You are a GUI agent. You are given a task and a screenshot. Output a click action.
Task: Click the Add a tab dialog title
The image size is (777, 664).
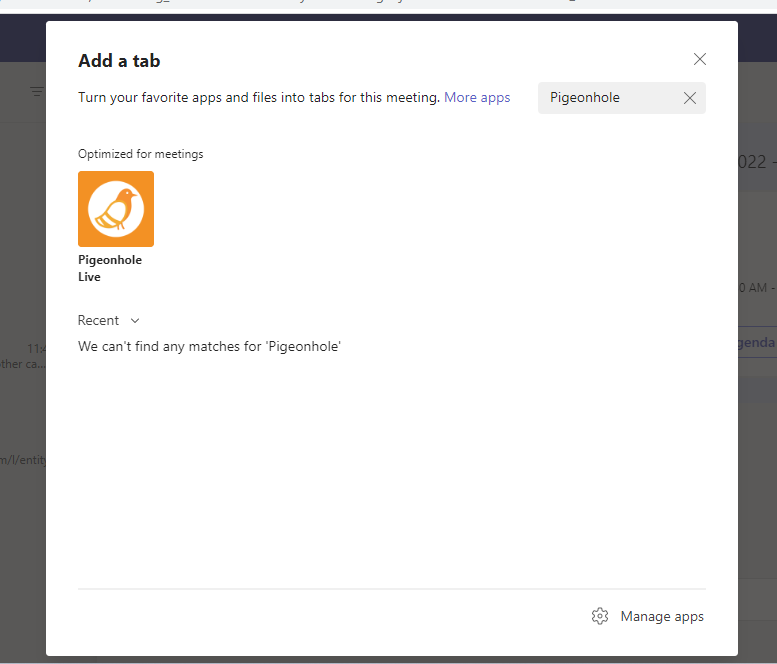[119, 61]
